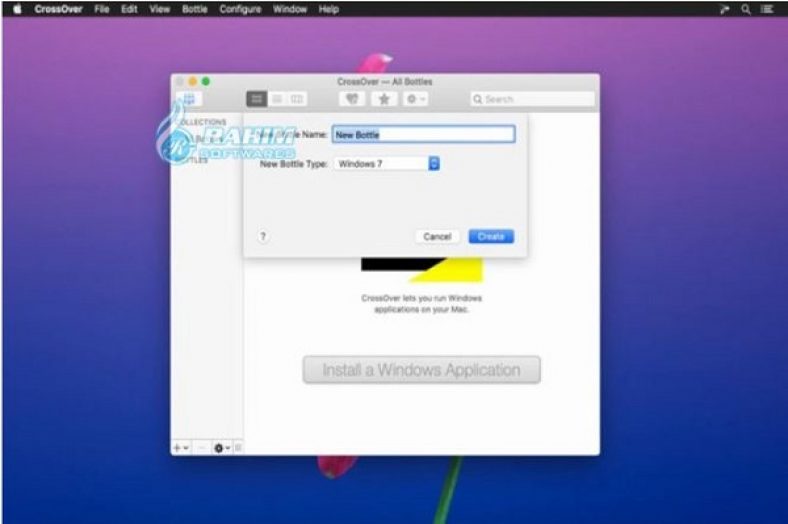
Task: Click the sidebar resize handle icon
Action: click(x=239, y=448)
